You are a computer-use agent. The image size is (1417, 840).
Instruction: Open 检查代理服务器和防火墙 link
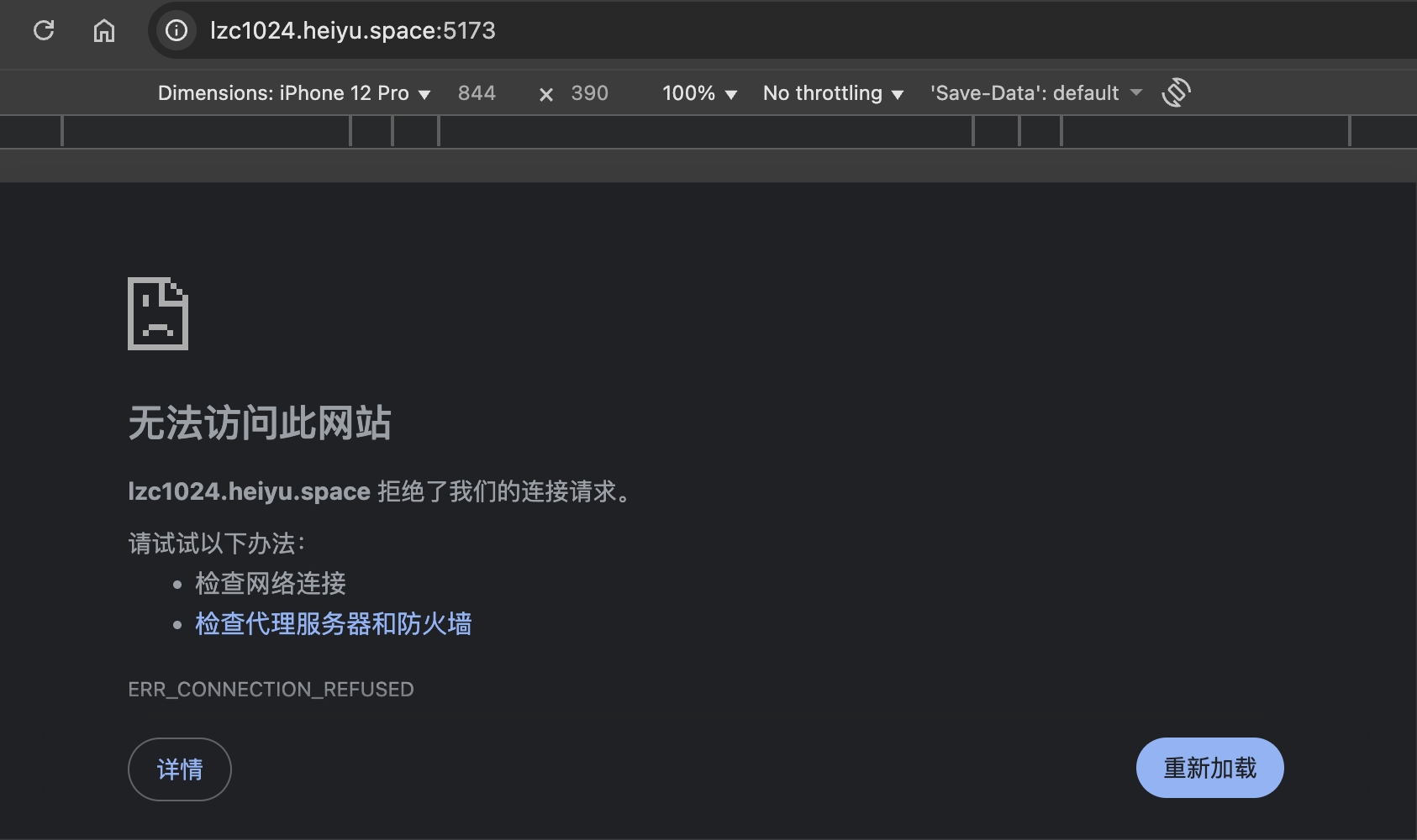pyautogui.click(x=334, y=623)
